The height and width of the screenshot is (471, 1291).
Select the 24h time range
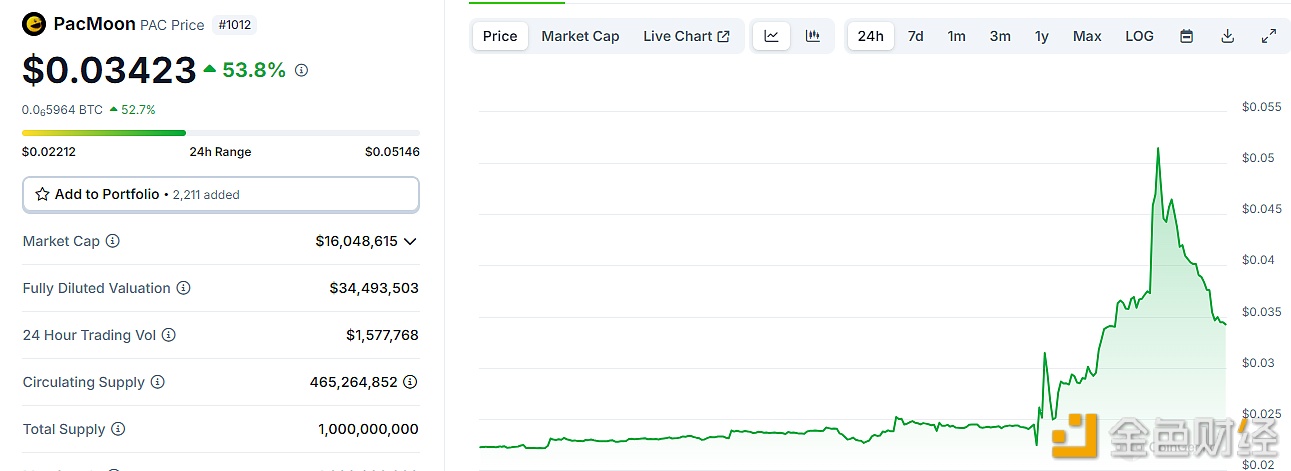tap(871, 36)
